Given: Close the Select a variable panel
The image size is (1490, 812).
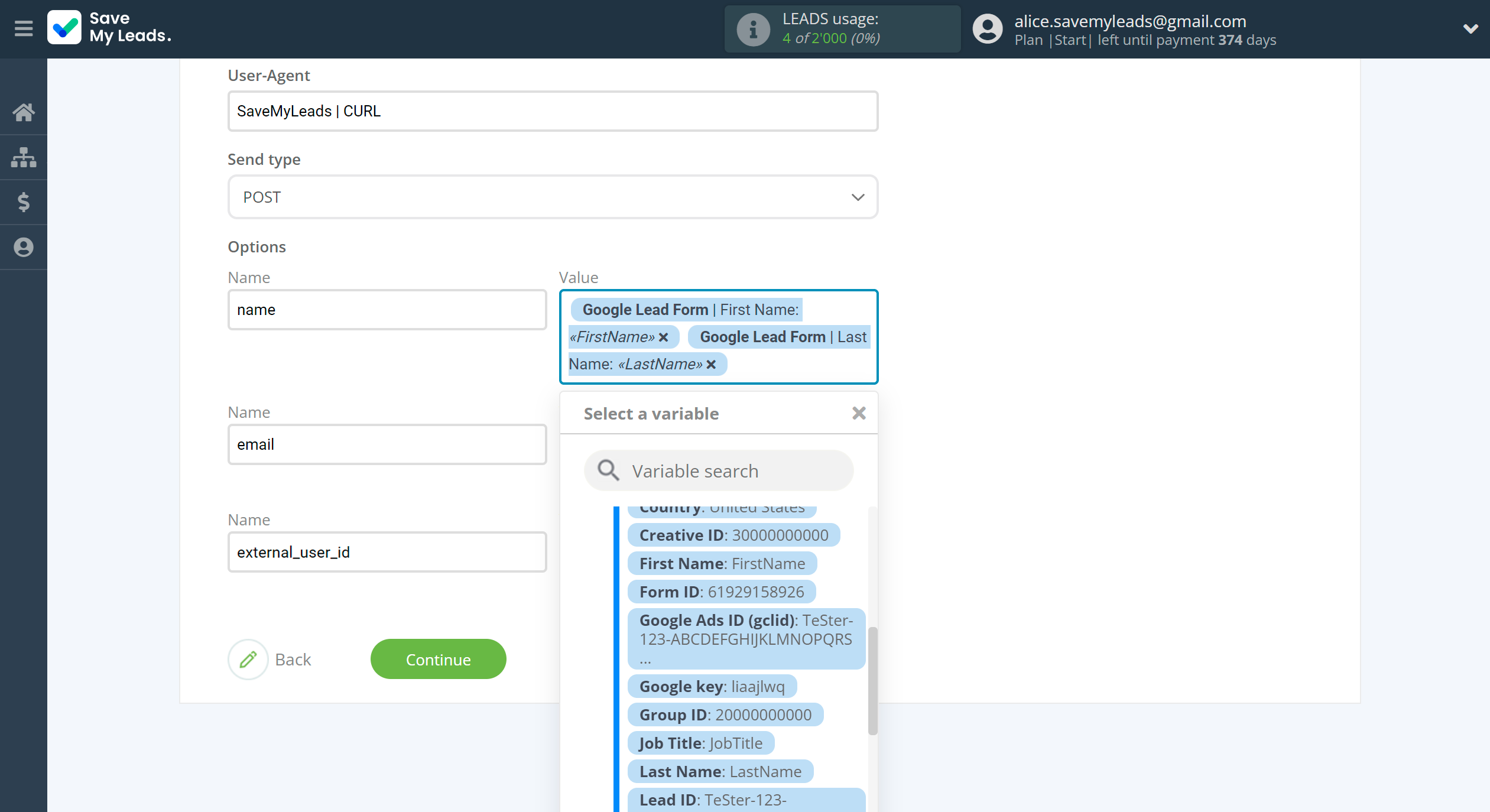Looking at the screenshot, I should pyautogui.click(x=859, y=413).
